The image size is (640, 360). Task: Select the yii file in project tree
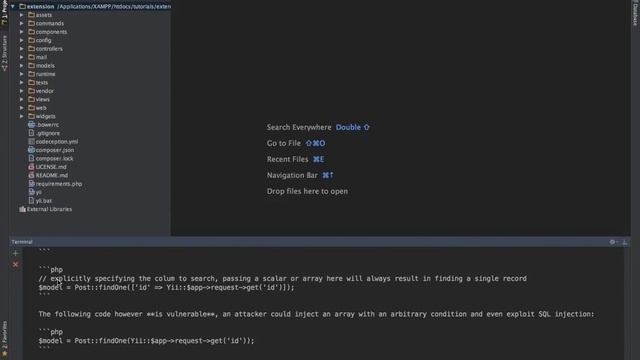[x=39, y=192]
